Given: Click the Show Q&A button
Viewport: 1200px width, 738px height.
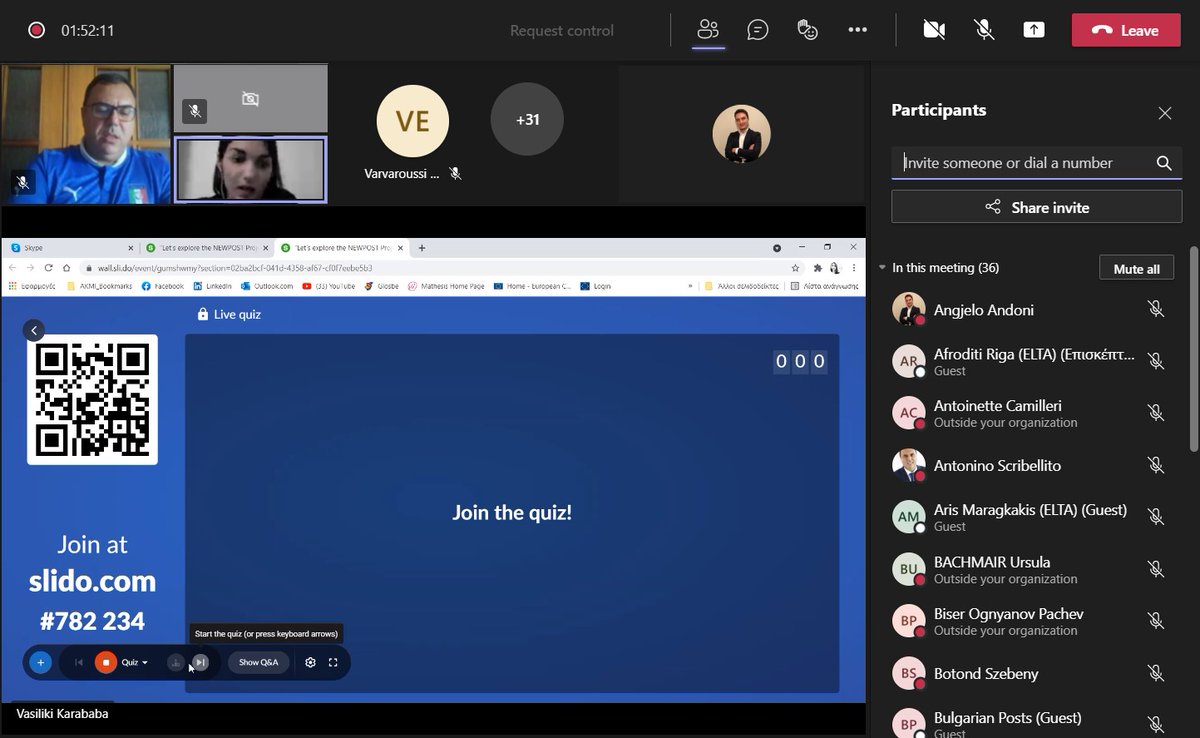Looking at the screenshot, I should [x=258, y=662].
